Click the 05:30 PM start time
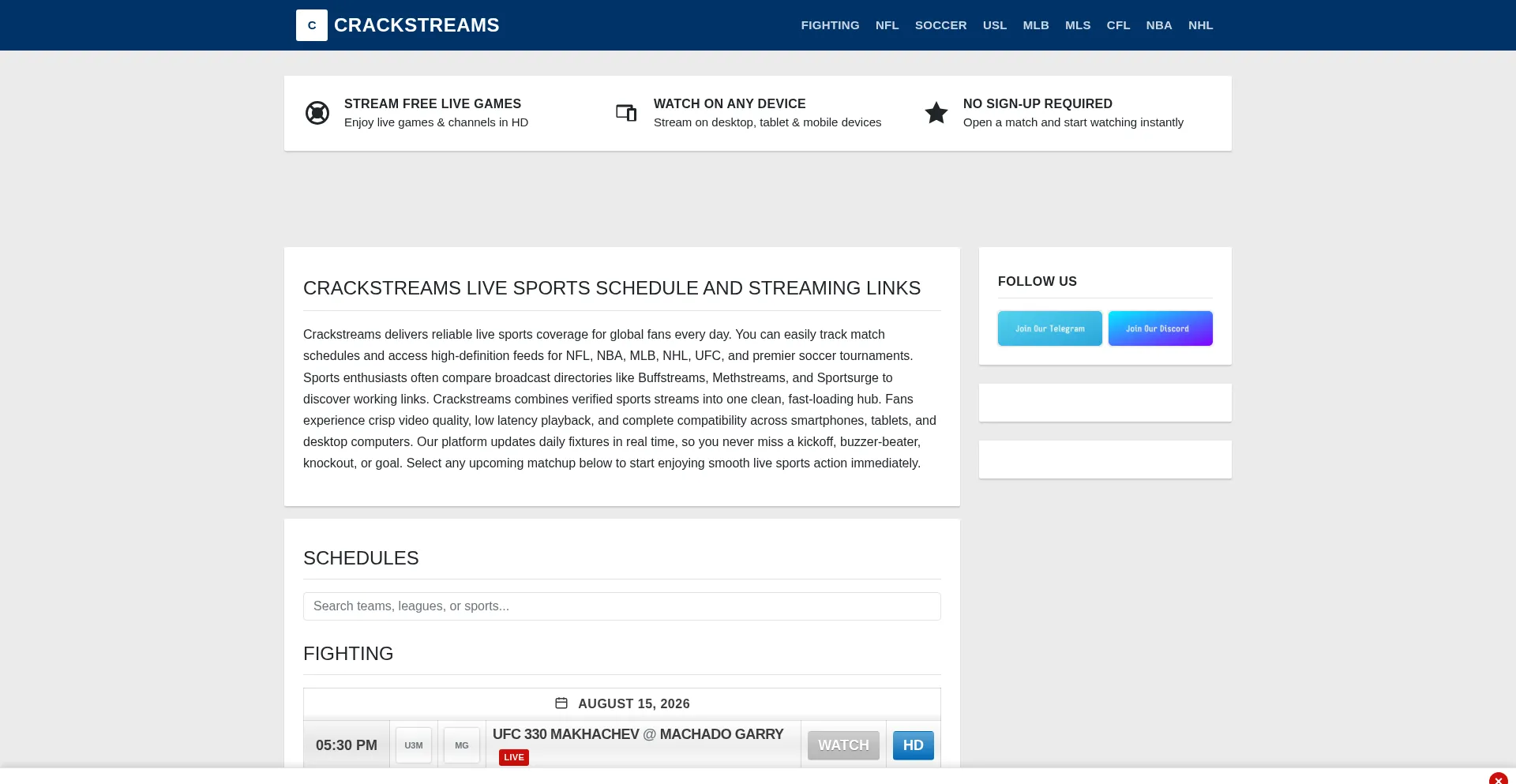Image resolution: width=1516 pixels, height=784 pixels. 347,745
